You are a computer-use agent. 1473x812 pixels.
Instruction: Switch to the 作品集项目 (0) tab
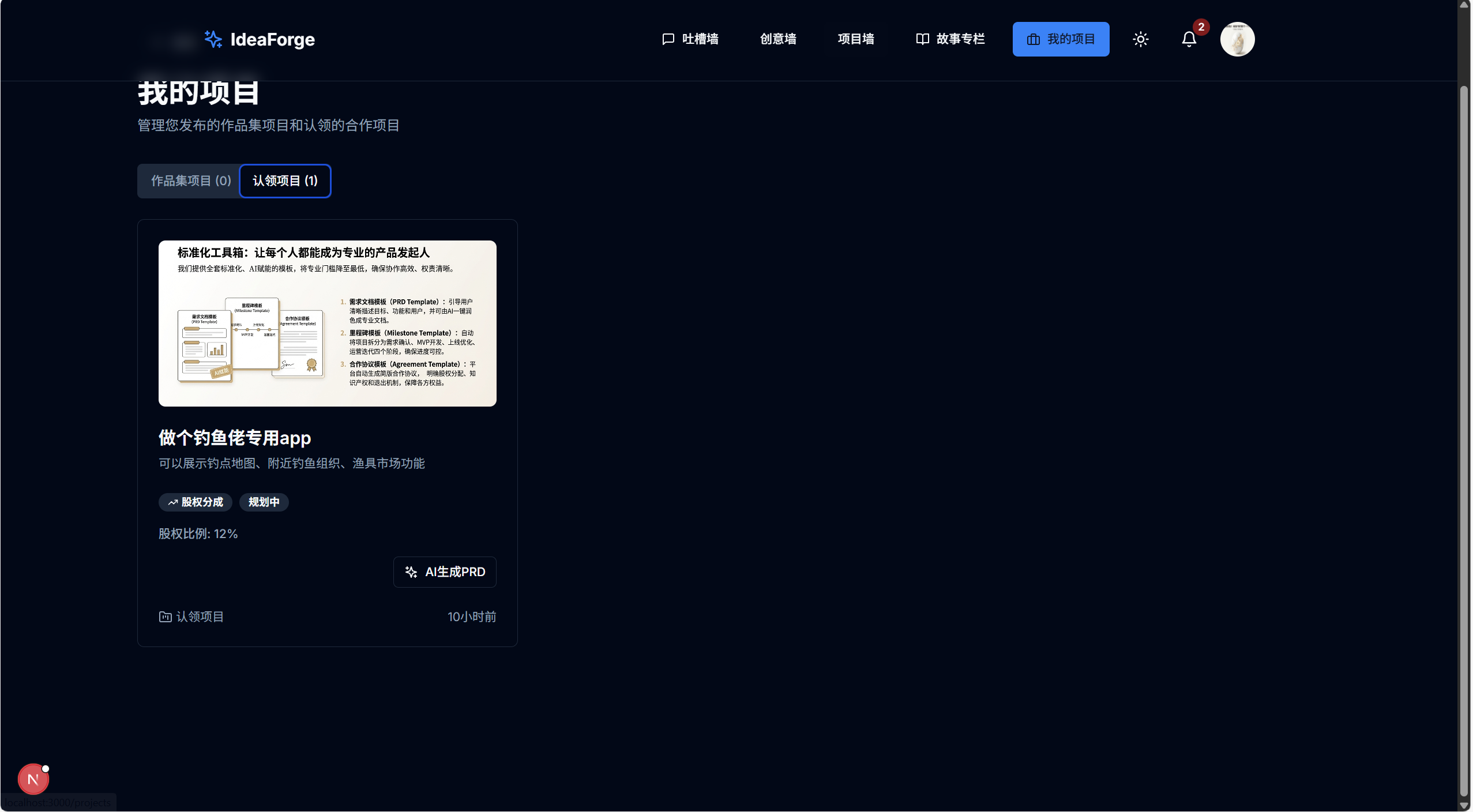point(190,181)
